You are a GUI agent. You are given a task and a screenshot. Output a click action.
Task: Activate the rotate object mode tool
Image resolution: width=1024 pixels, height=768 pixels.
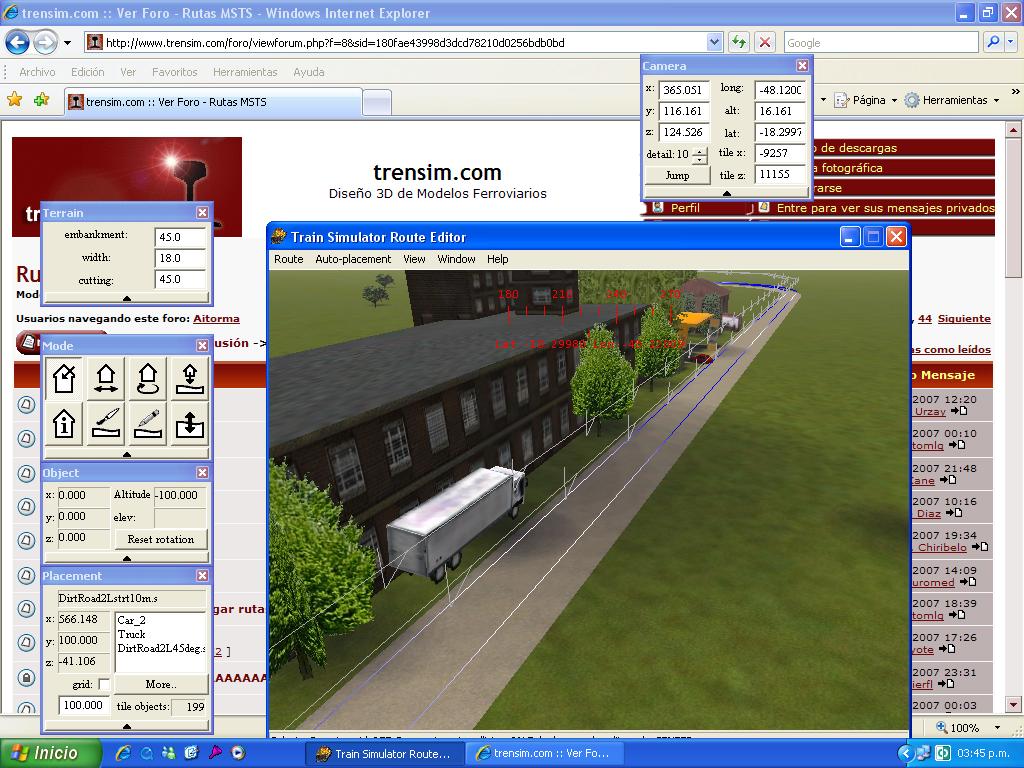tap(148, 378)
